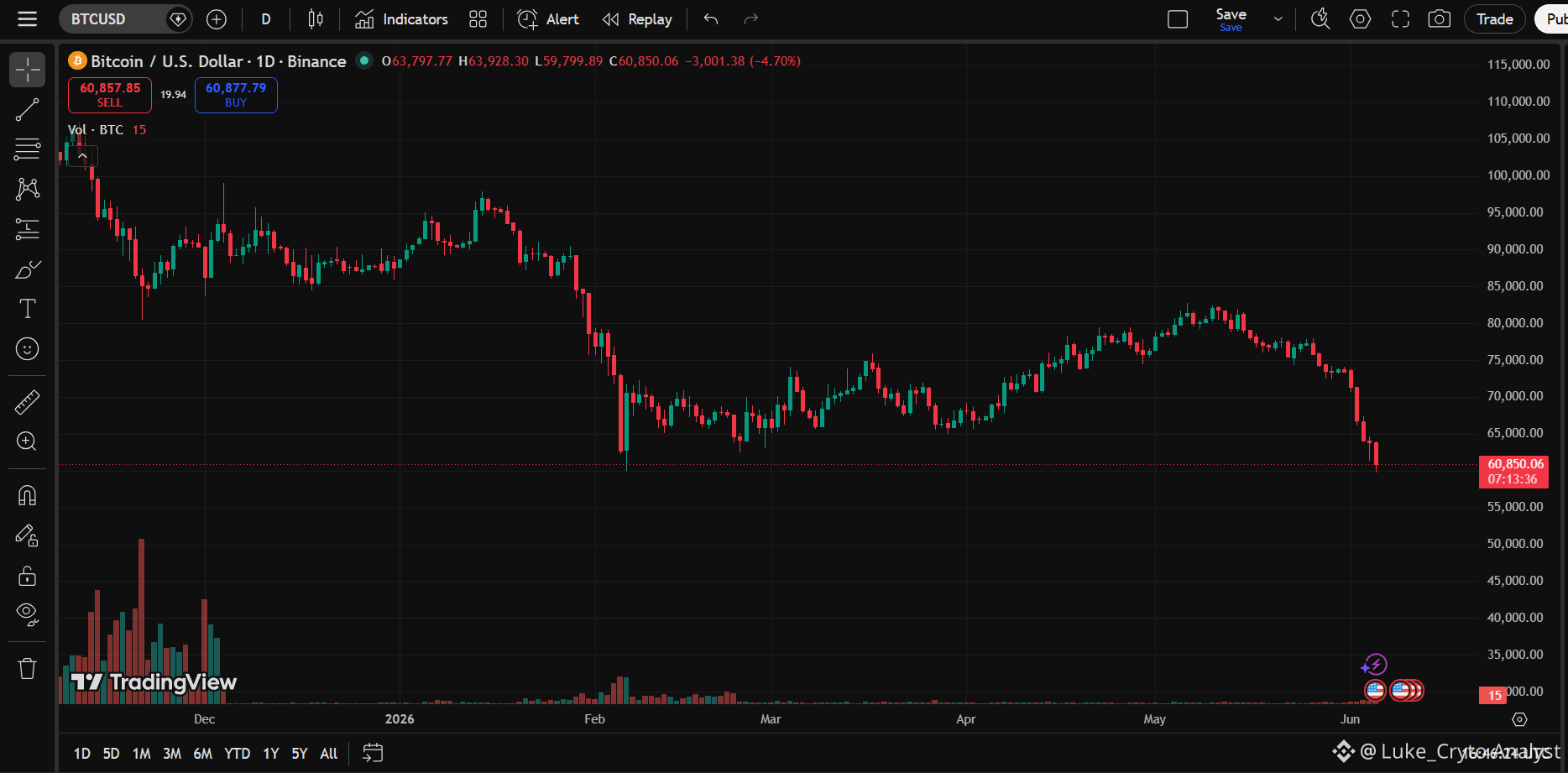Open the Trade panel
The height and width of the screenshot is (773, 1568).
pos(1495,19)
